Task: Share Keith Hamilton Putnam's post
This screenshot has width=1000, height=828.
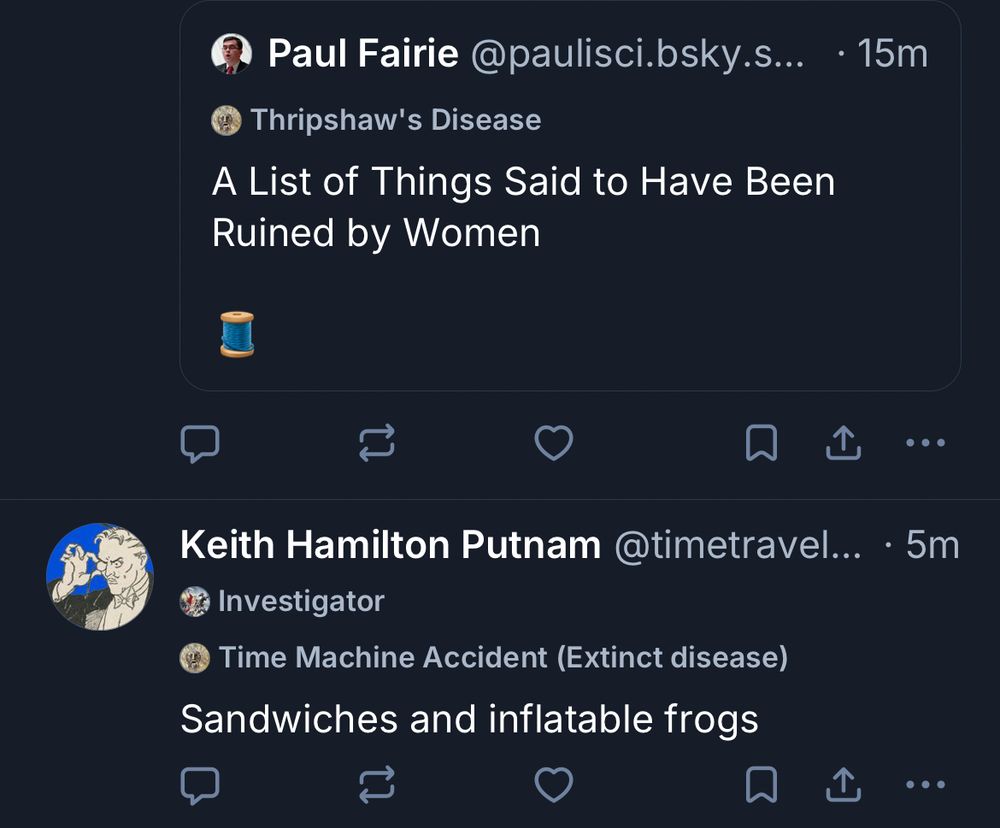Action: (x=843, y=784)
